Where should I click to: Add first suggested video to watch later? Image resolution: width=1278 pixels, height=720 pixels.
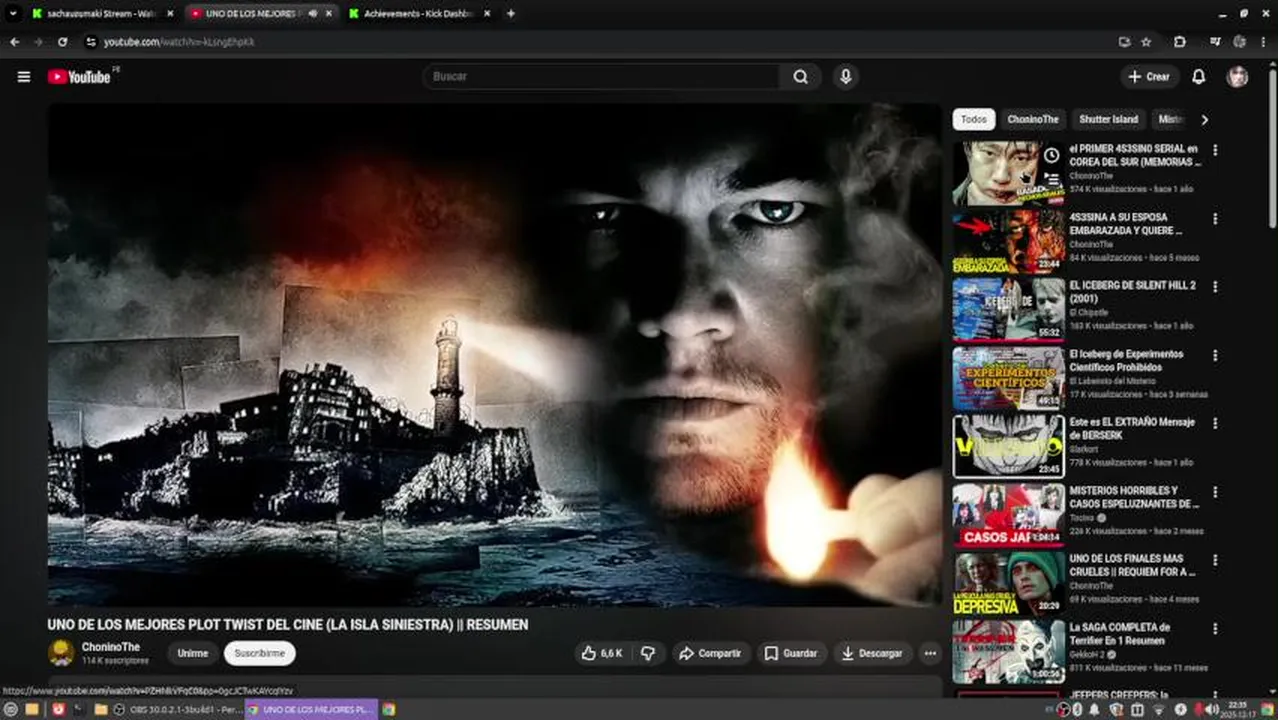(x=1051, y=155)
